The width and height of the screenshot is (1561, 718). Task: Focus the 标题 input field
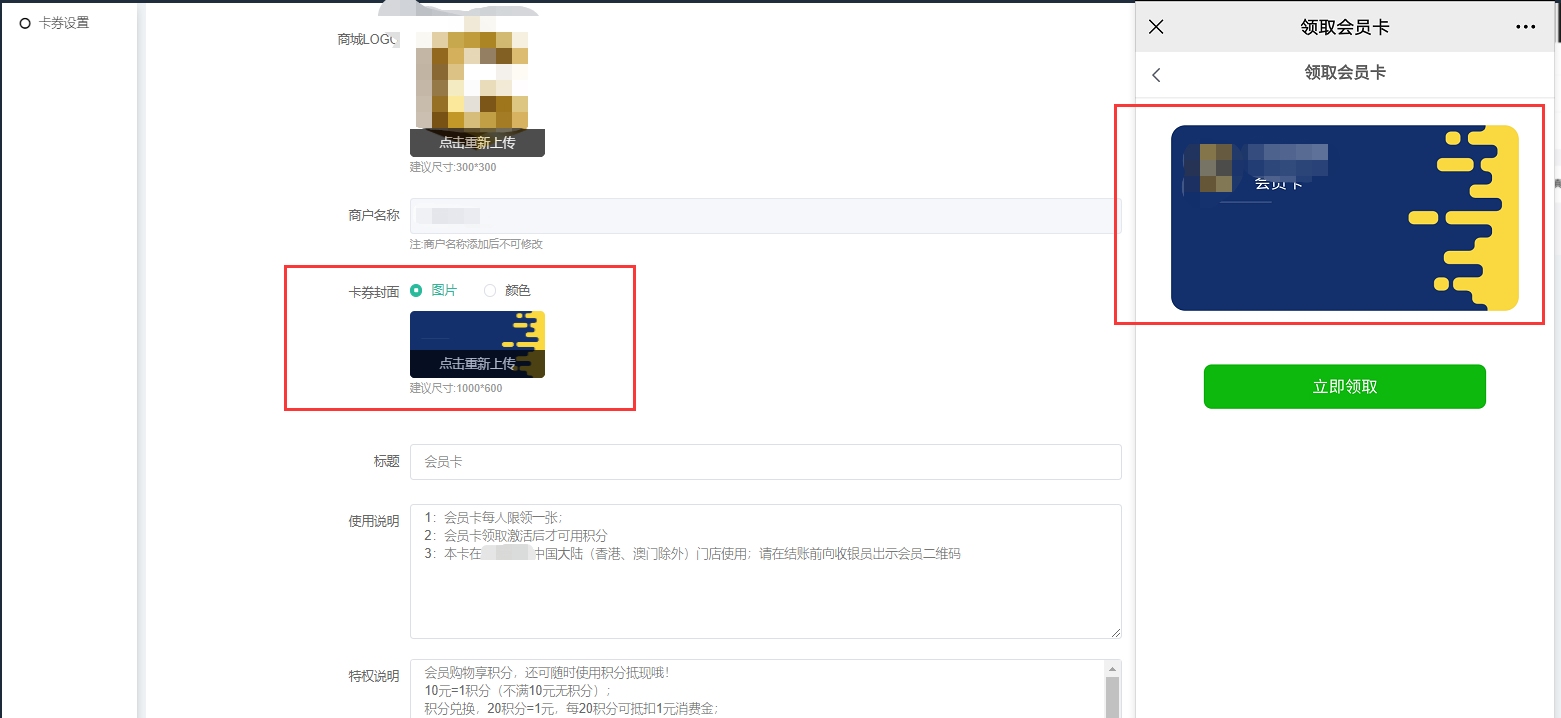pyautogui.click(x=765, y=462)
